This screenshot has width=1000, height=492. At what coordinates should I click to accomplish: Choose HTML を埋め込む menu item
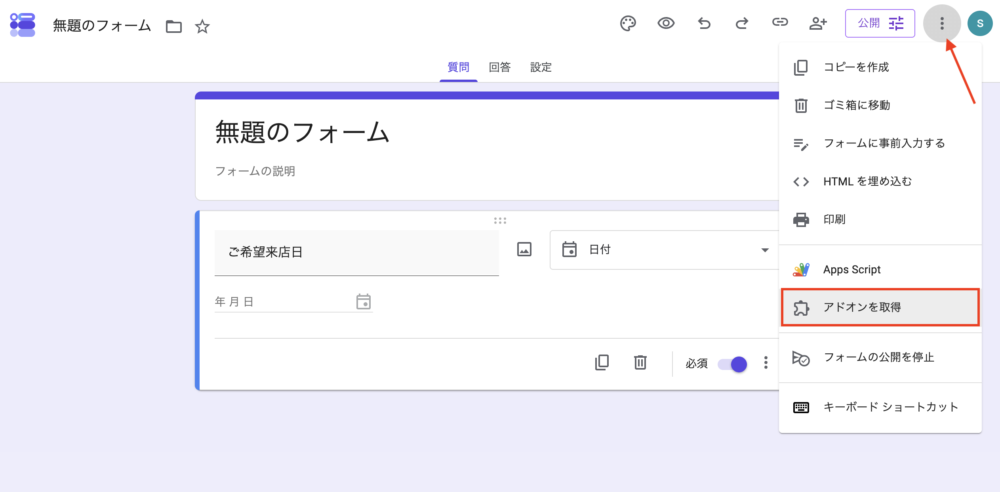pos(880,181)
